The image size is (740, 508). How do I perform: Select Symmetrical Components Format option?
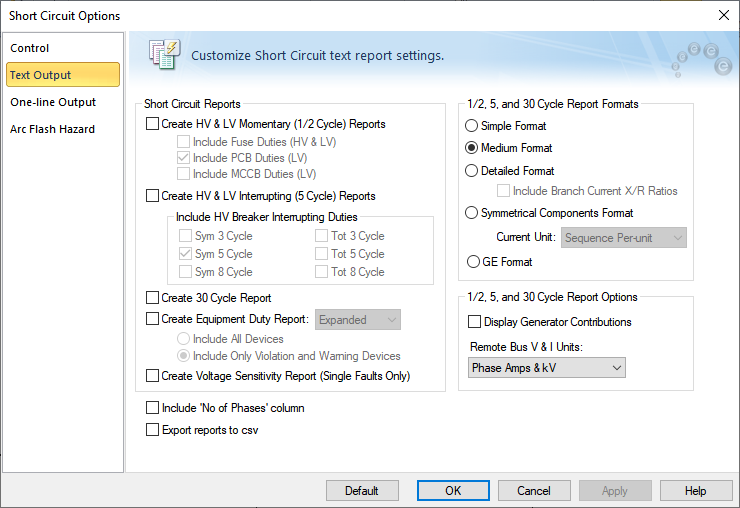tap(472, 213)
